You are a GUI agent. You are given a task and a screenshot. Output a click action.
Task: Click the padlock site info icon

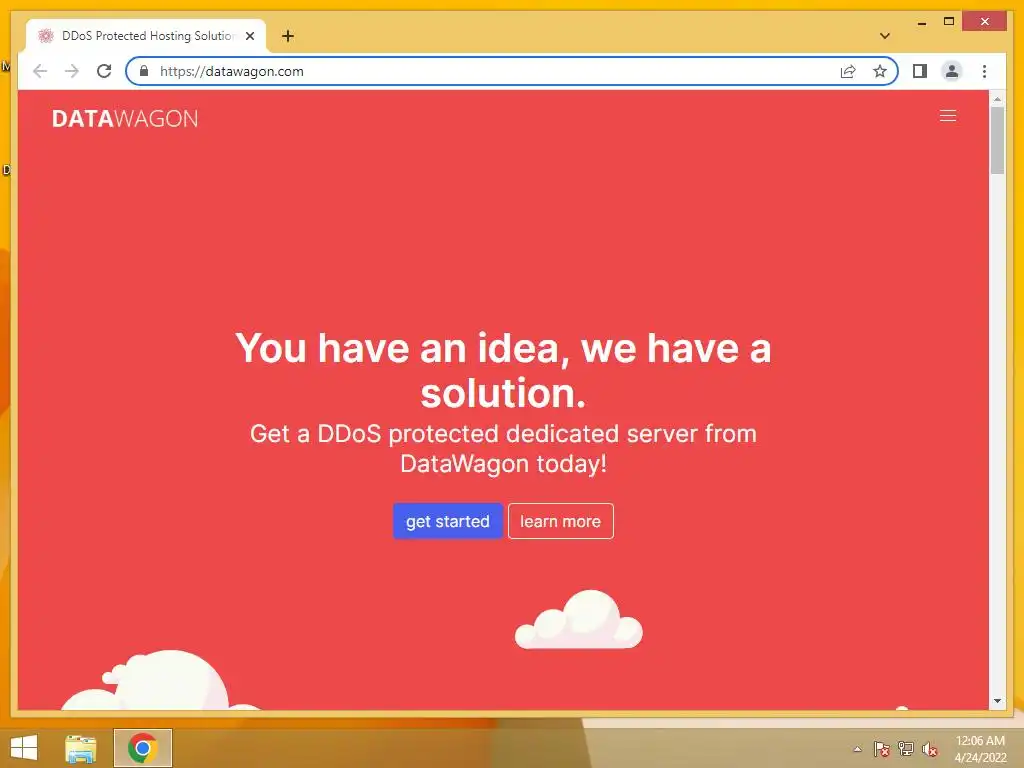(144, 71)
